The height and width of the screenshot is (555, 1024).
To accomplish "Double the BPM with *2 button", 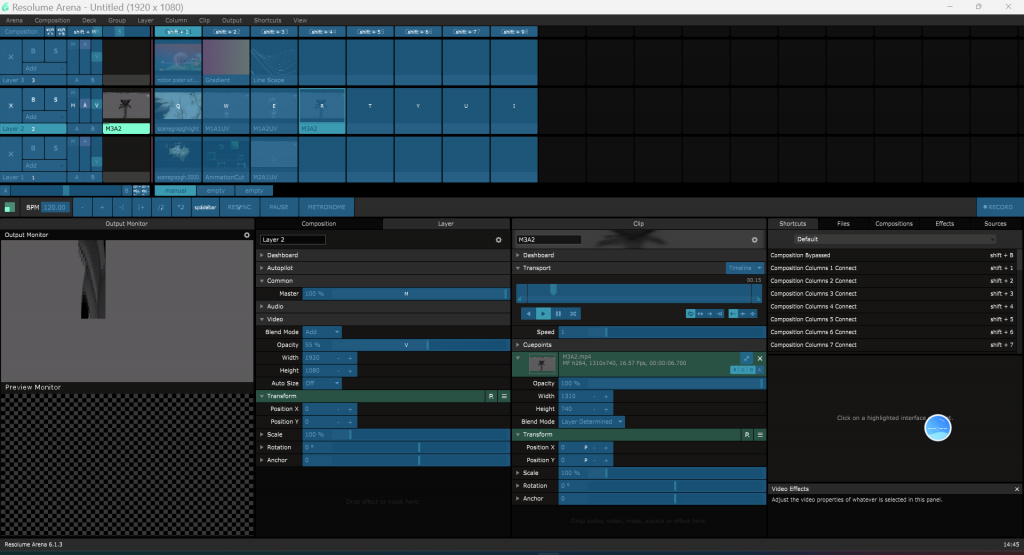I will [181, 208].
